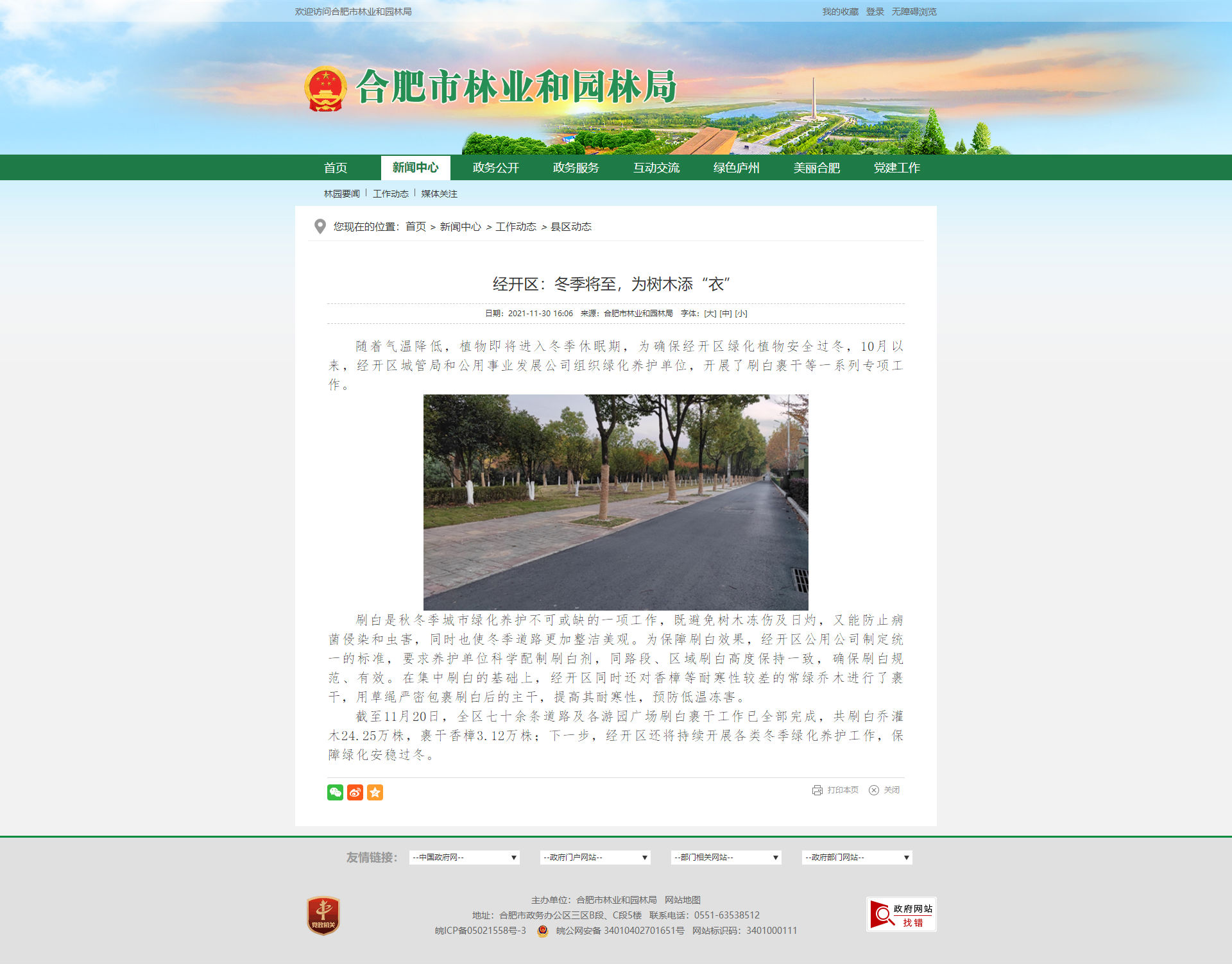Viewport: 1232px width, 964px height.
Task: Click the orange favorites star icon
Action: [375, 792]
